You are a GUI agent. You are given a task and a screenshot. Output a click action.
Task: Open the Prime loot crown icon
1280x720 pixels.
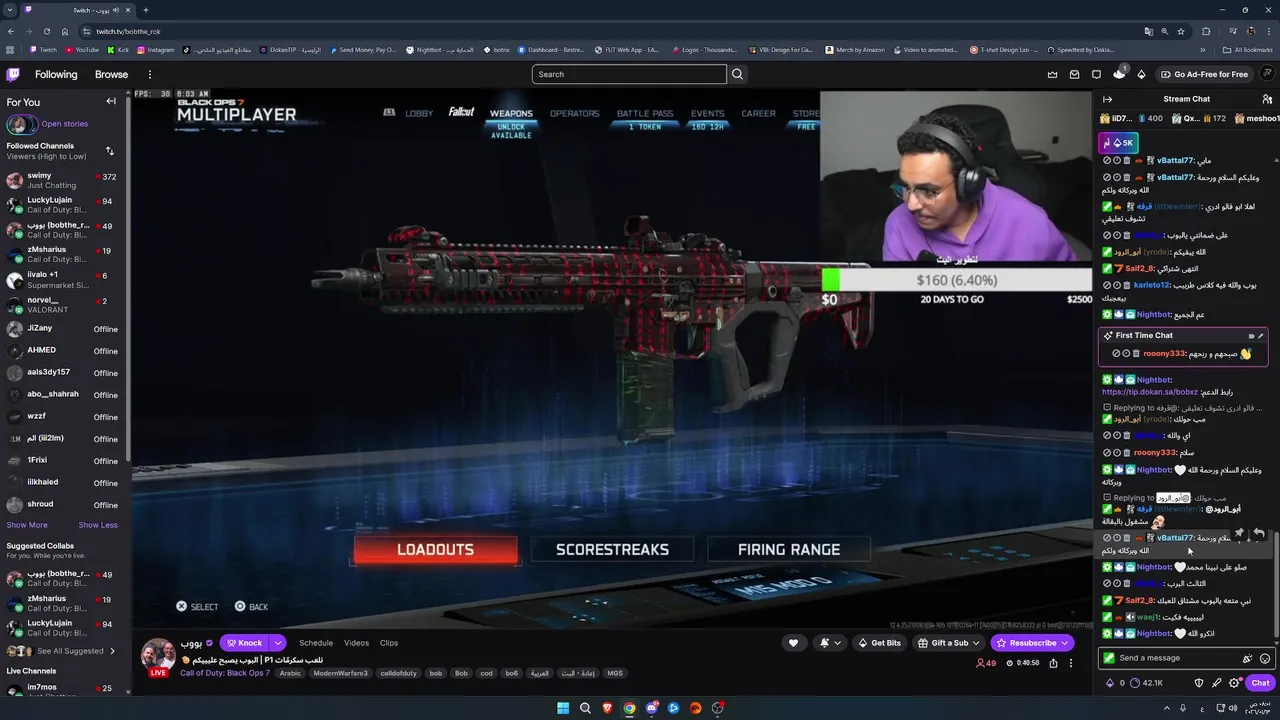pos(1052,74)
